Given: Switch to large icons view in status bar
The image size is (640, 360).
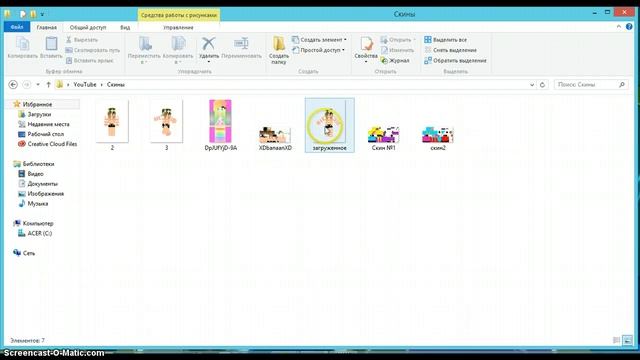Looking at the screenshot, I should pyautogui.click(x=627, y=340).
